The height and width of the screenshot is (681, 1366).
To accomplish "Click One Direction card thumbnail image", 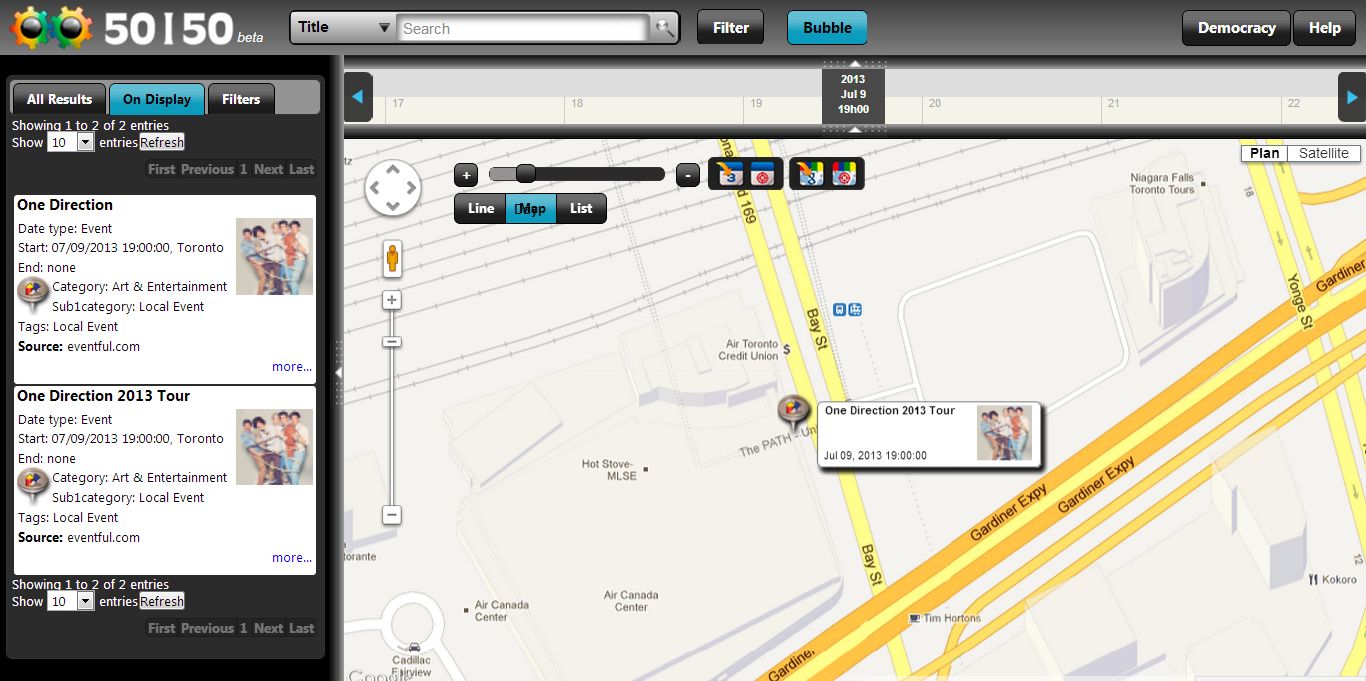I will coord(274,256).
